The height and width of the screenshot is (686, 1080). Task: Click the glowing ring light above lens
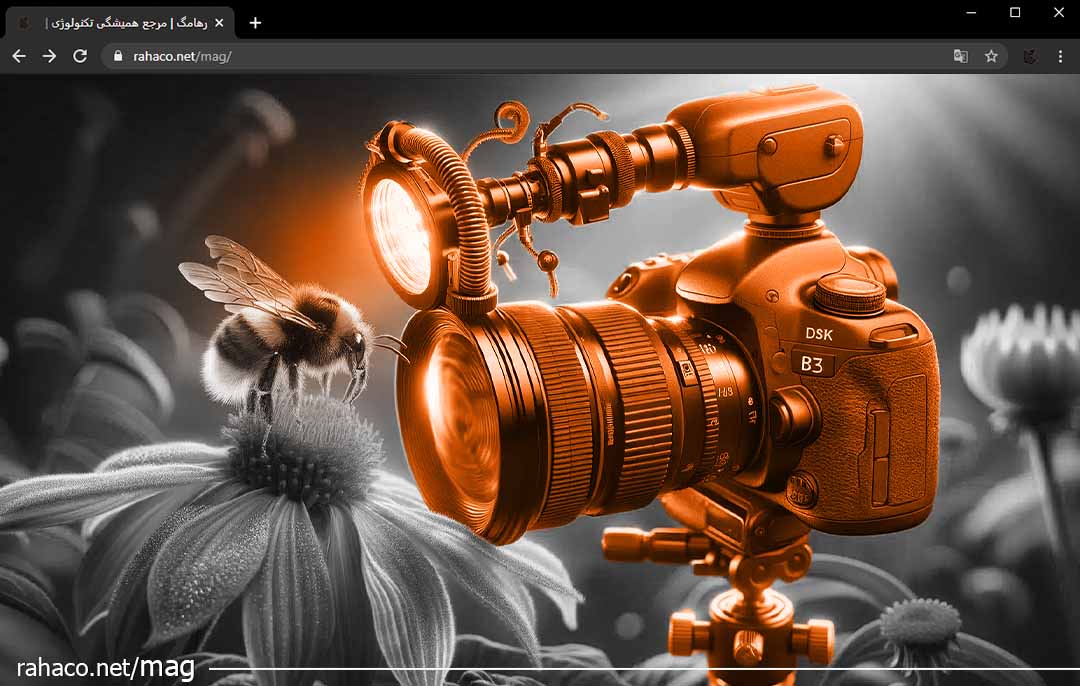[398, 227]
